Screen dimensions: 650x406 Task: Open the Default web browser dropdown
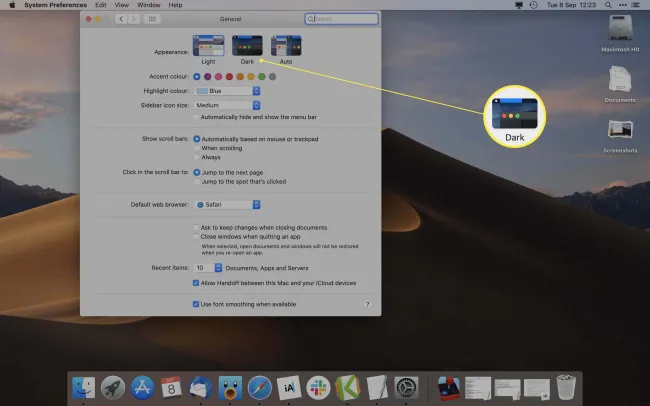228,204
